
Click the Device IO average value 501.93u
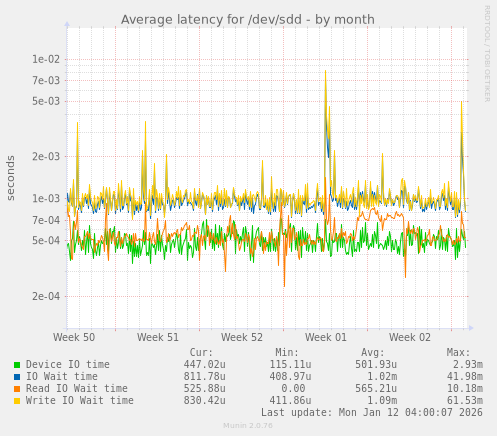click(376, 364)
